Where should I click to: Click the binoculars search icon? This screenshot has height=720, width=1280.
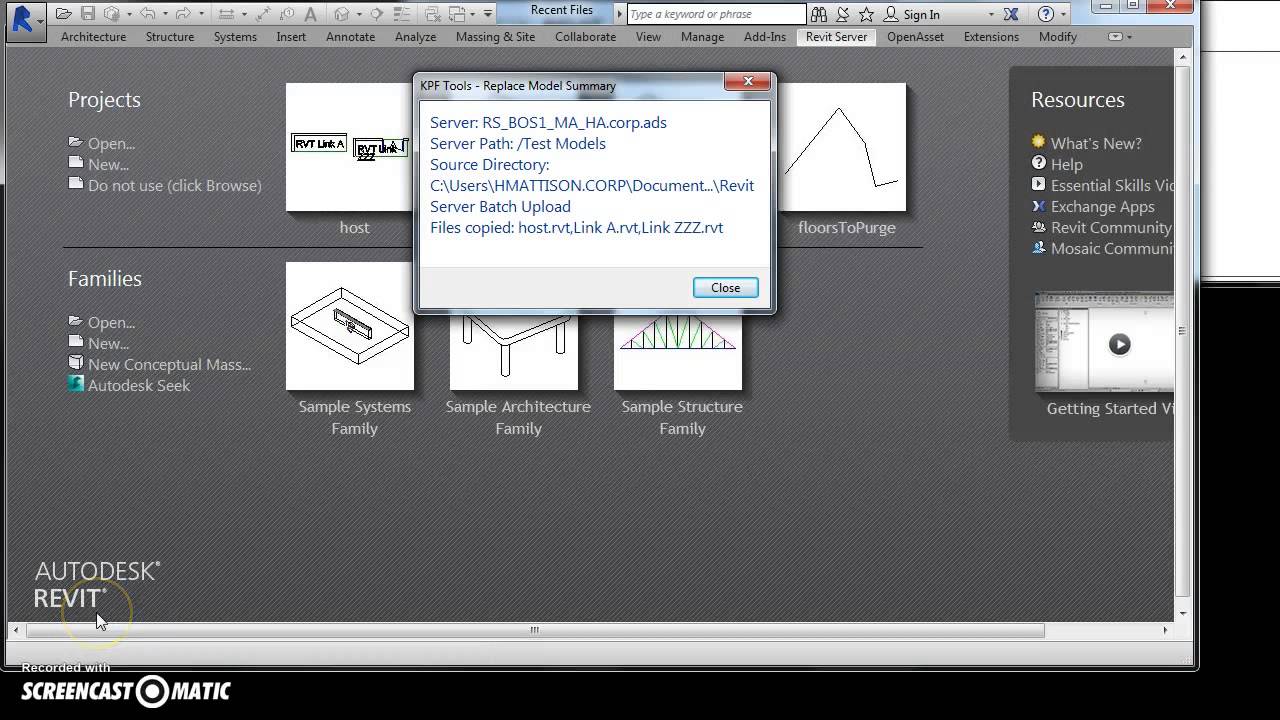click(x=819, y=14)
